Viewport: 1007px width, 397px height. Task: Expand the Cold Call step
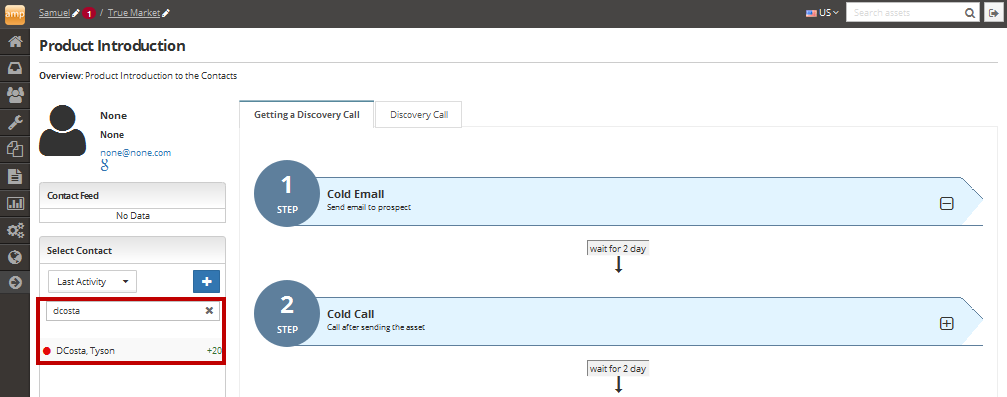point(946,324)
